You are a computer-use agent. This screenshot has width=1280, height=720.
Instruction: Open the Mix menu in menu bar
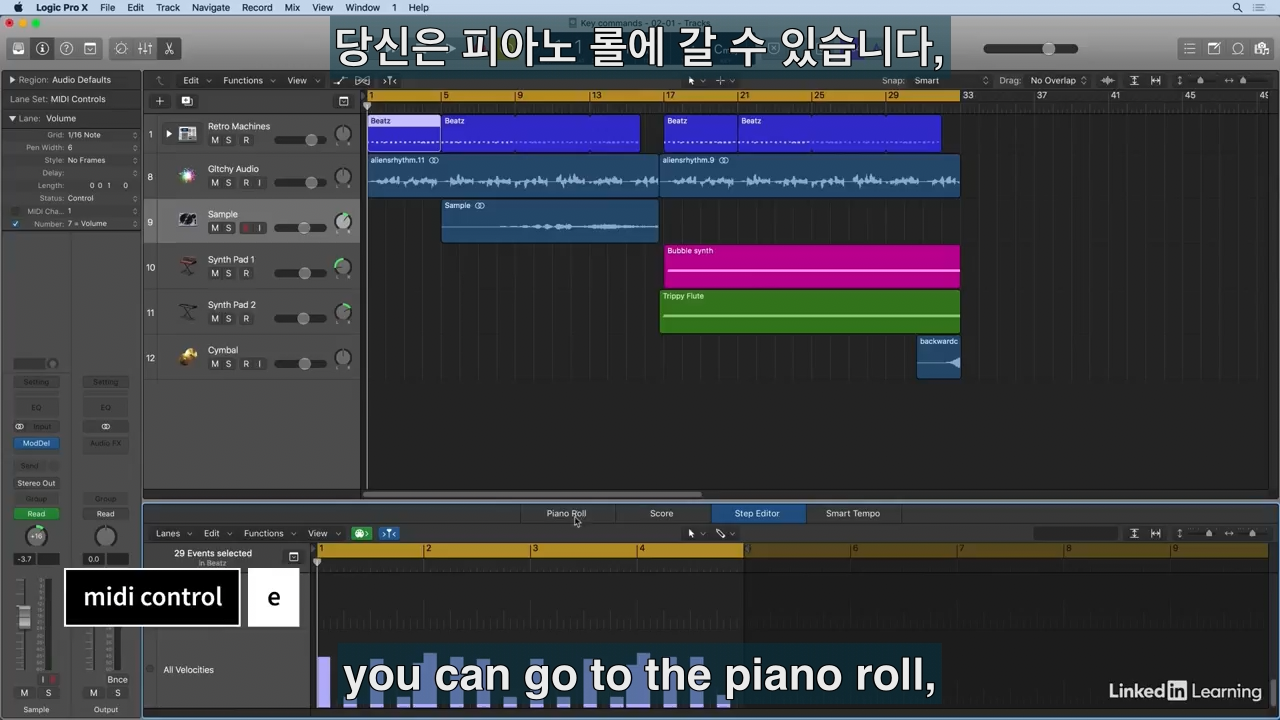coord(292,7)
